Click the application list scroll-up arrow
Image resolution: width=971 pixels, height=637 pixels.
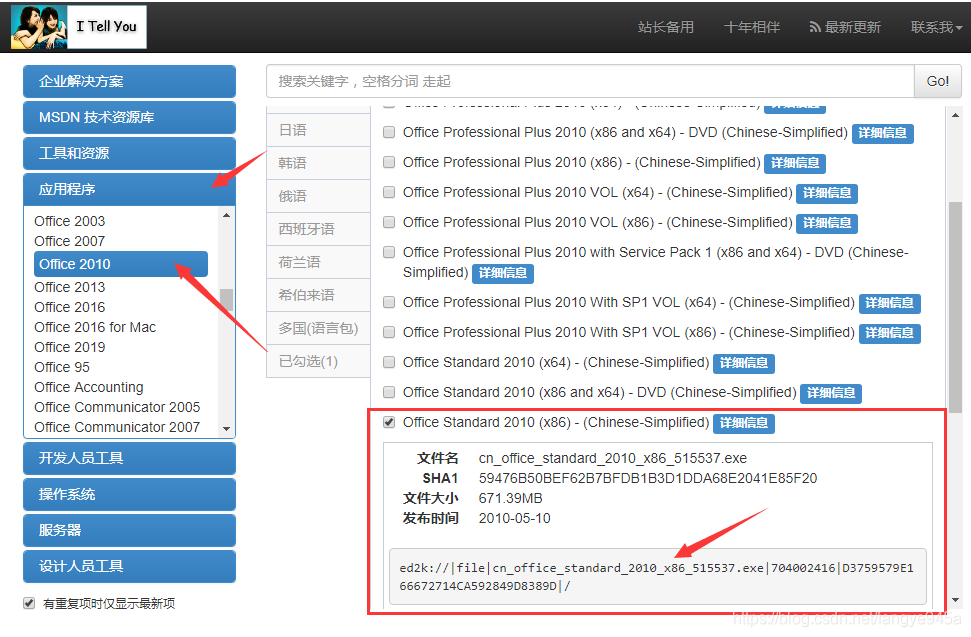tap(227, 215)
